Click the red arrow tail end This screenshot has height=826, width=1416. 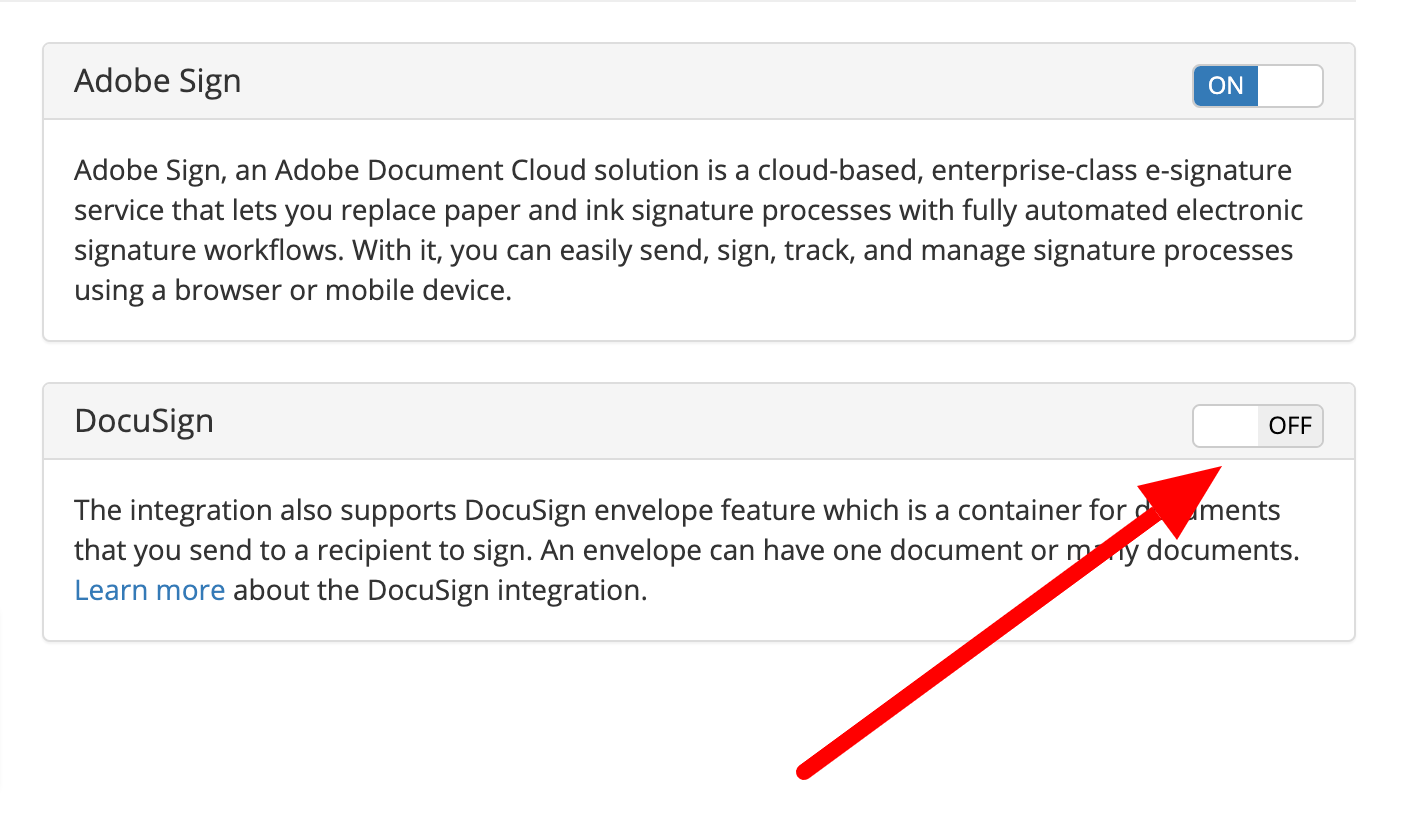coord(805,770)
